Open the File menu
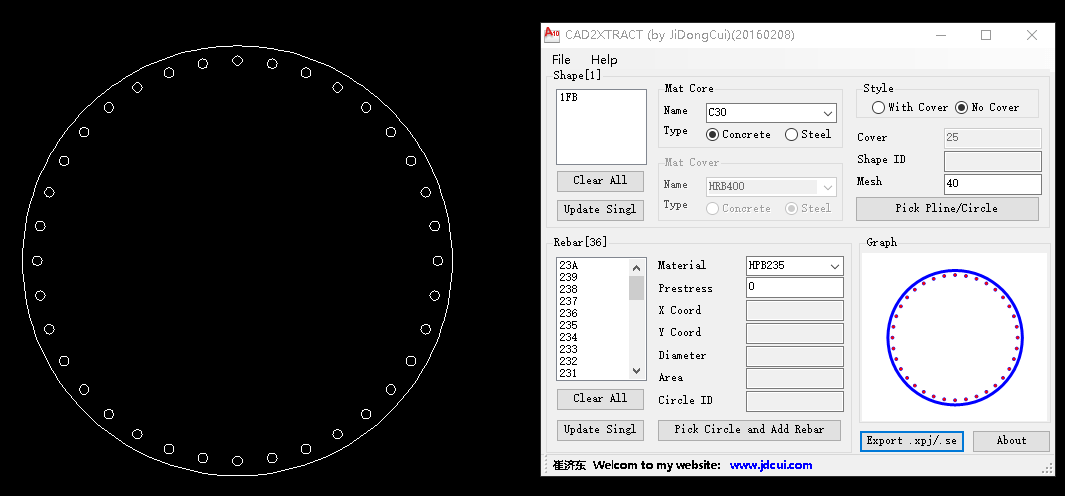The height and width of the screenshot is (496, 1065). (x=561, y=60)
